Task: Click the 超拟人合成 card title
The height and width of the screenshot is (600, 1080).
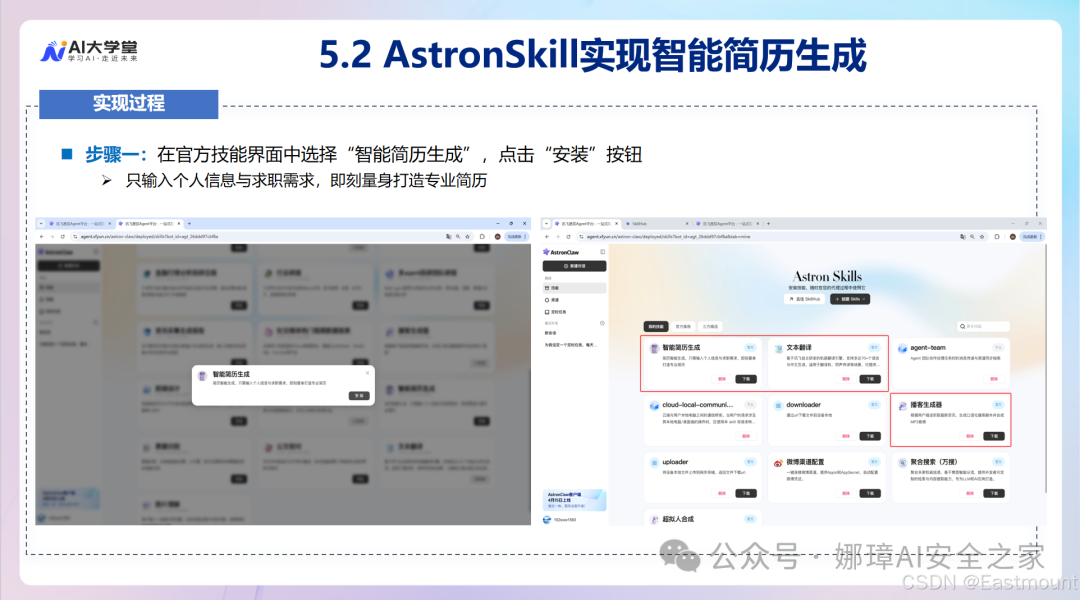Action: [678, 519]
